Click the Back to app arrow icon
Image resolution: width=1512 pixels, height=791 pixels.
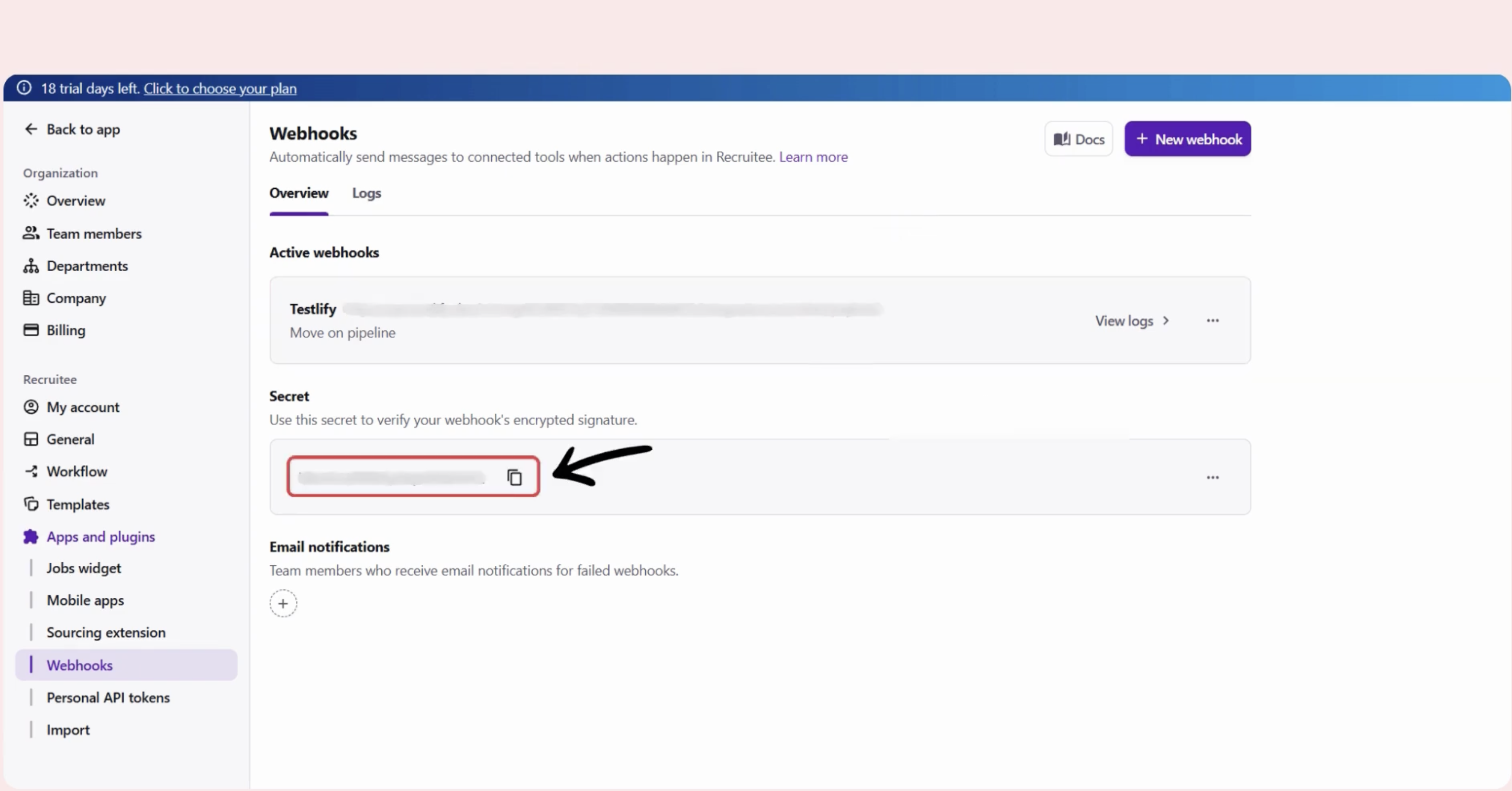tap(30, 129)
